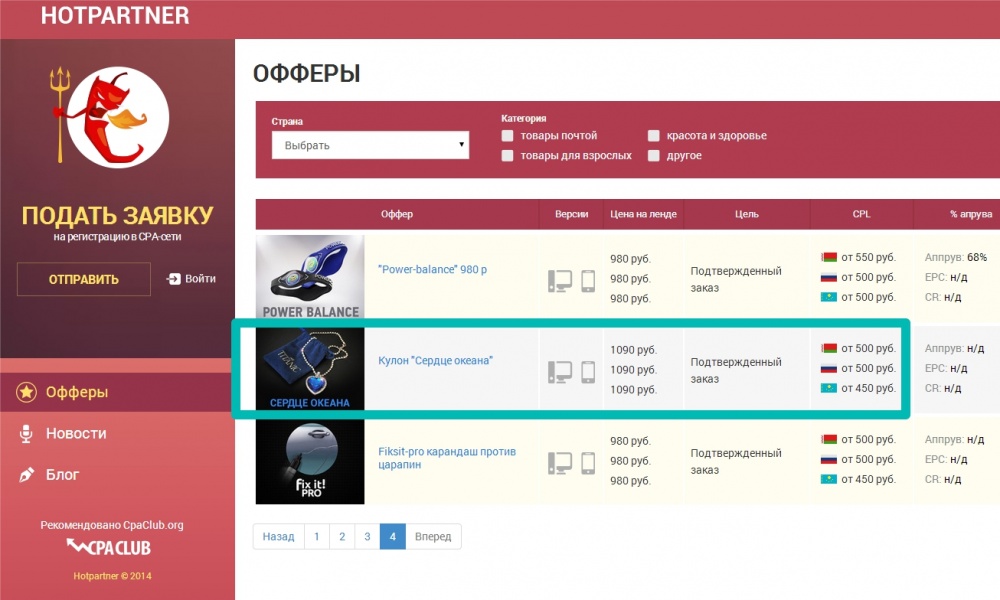Screen dimensions: 1000x600
Task: Click the CPA CLUB logo
Action: pyautogui.click(x=109, y=547)
